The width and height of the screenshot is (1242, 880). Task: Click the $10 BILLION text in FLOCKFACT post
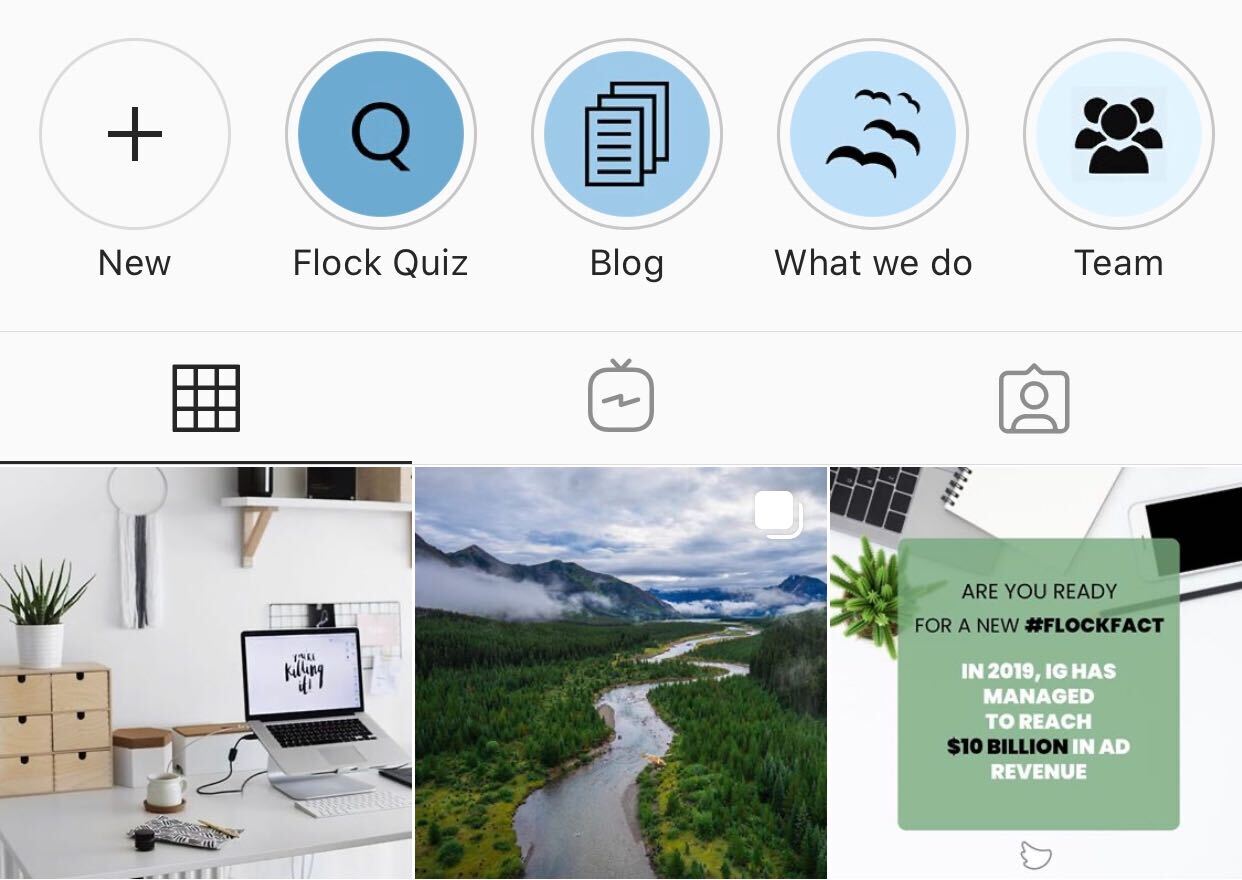[x=1007, y=746]
